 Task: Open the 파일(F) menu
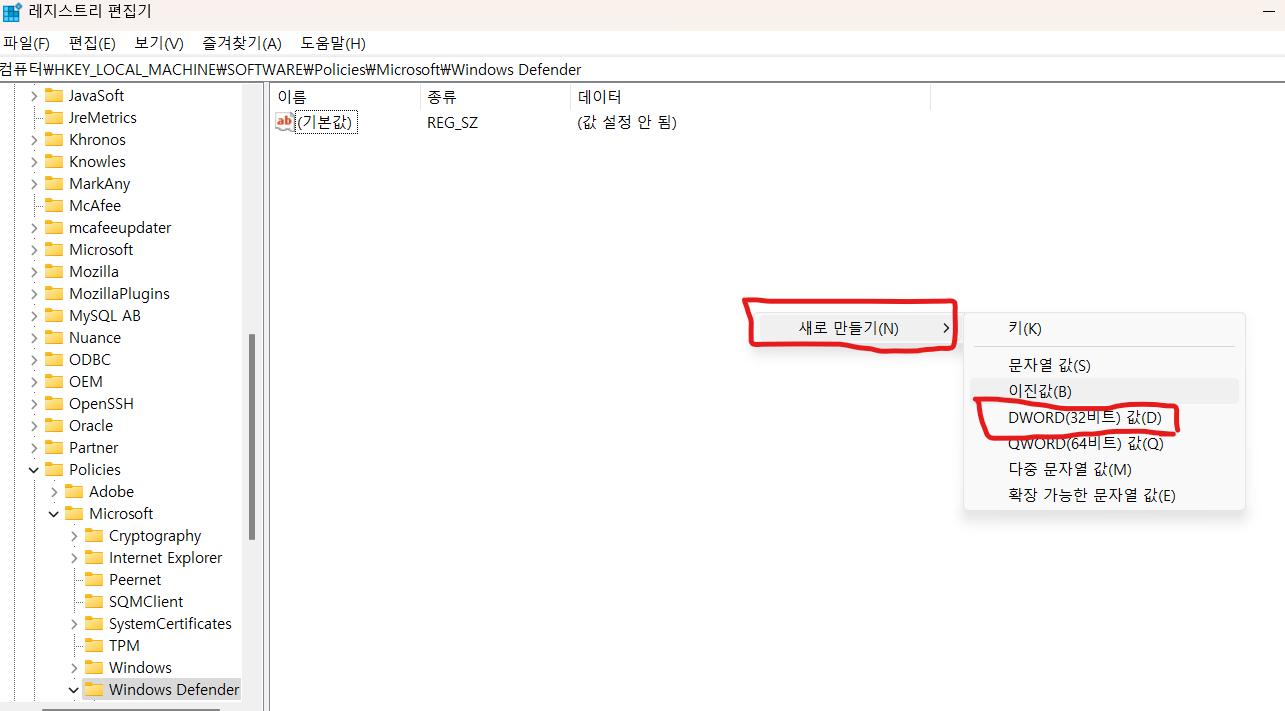click(x=27, y=43)
